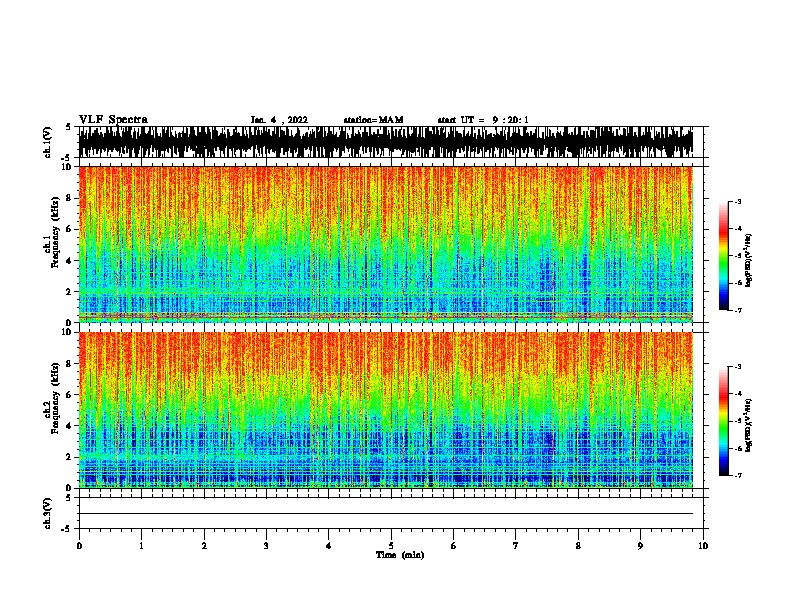This screenshot has height=612, width=792.
Task: Click the '-5' tick on ch.1(V) axis
Action: (x=67, y=158)
